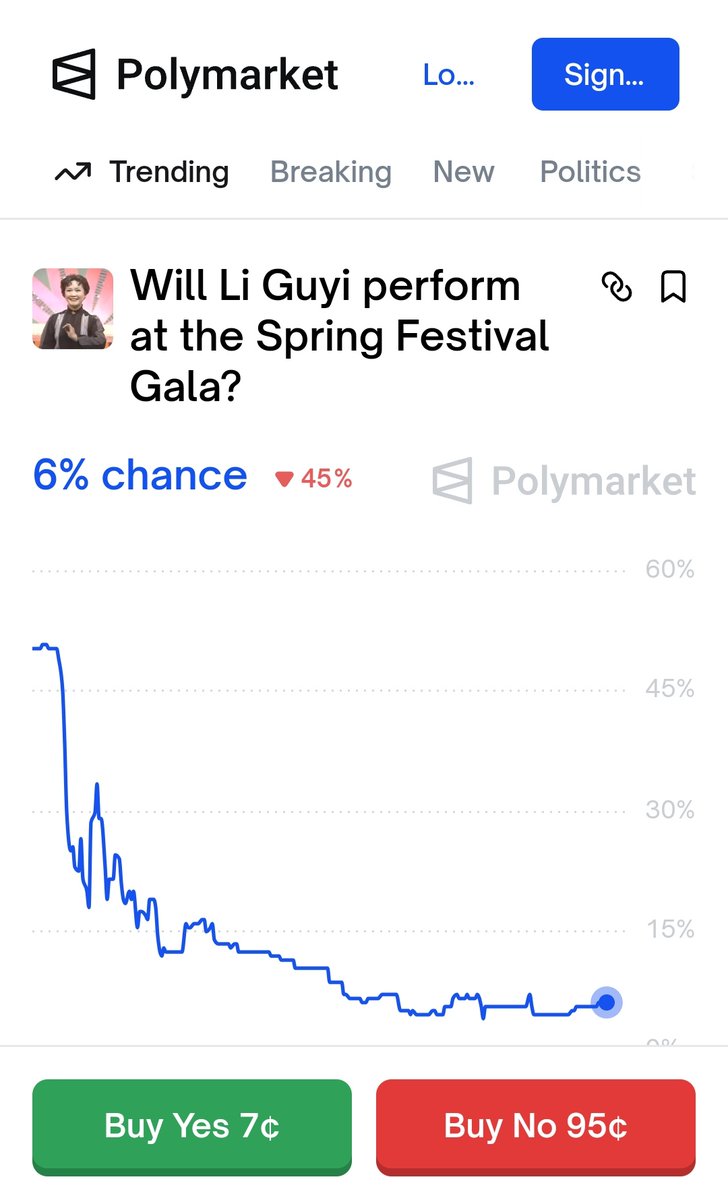Open the Li Guyi Spring Festival Gala market title

[340, 336]
